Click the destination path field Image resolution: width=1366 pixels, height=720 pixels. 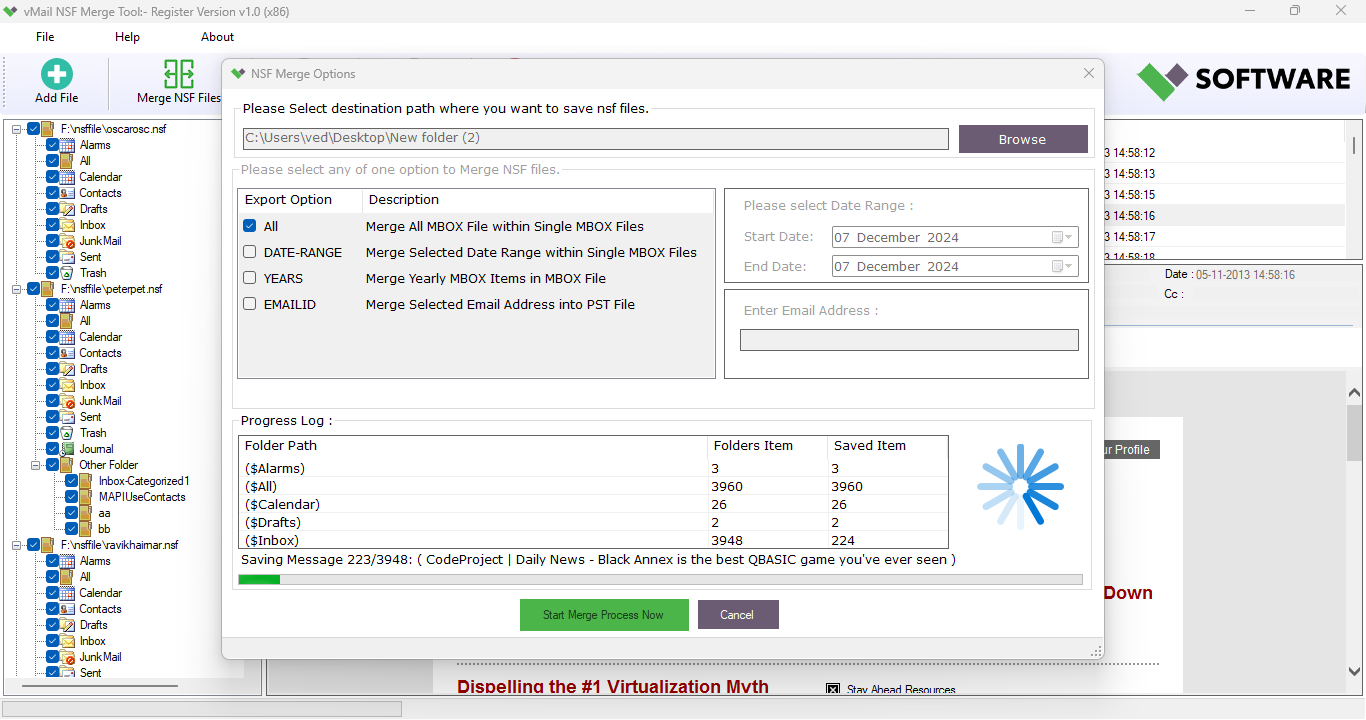596,138
